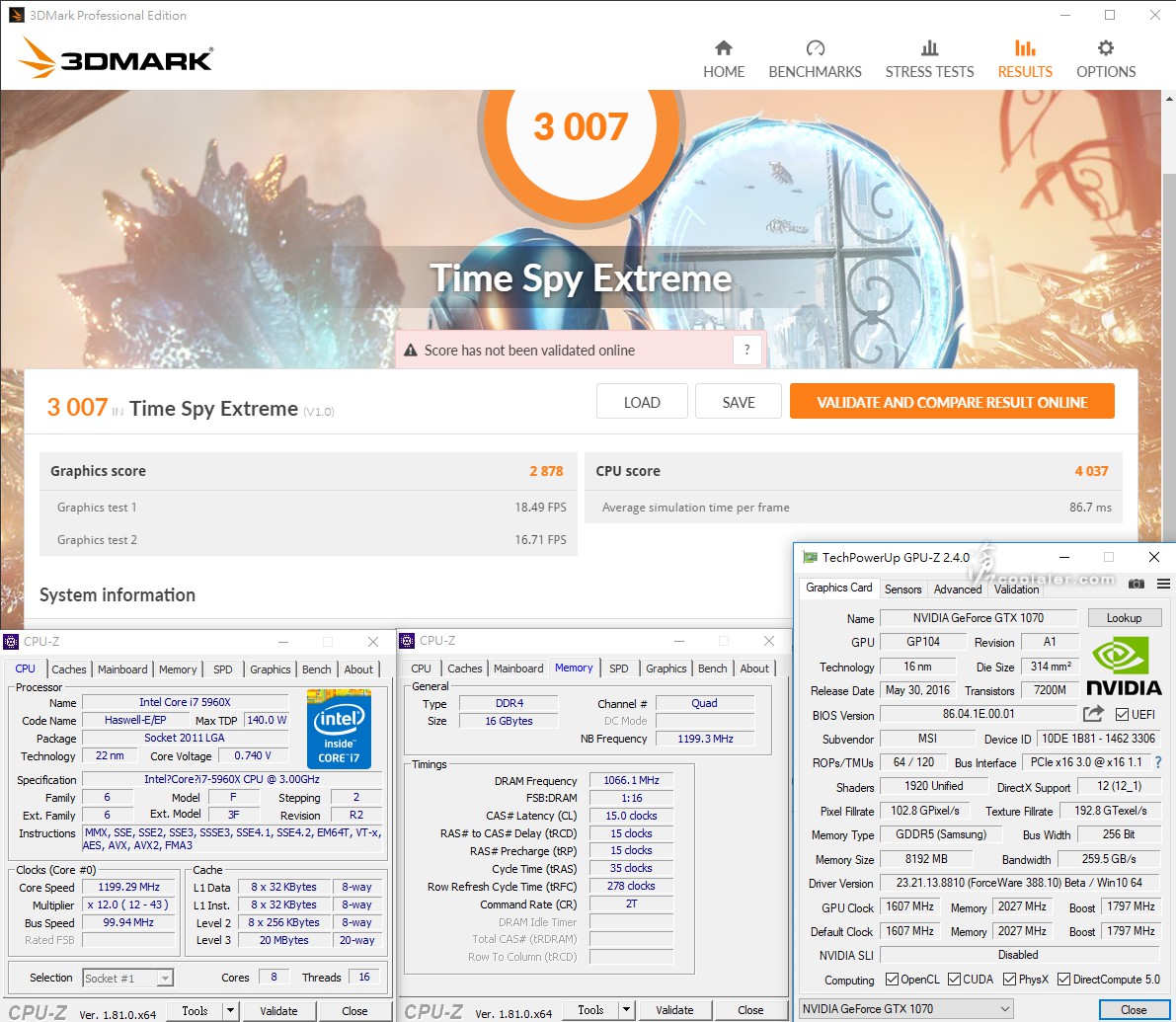Viewport: 1176px width, 1022px height.
Task: Click the Intel Core i7 logo in CPU-Z
Action: click(339, 728)
